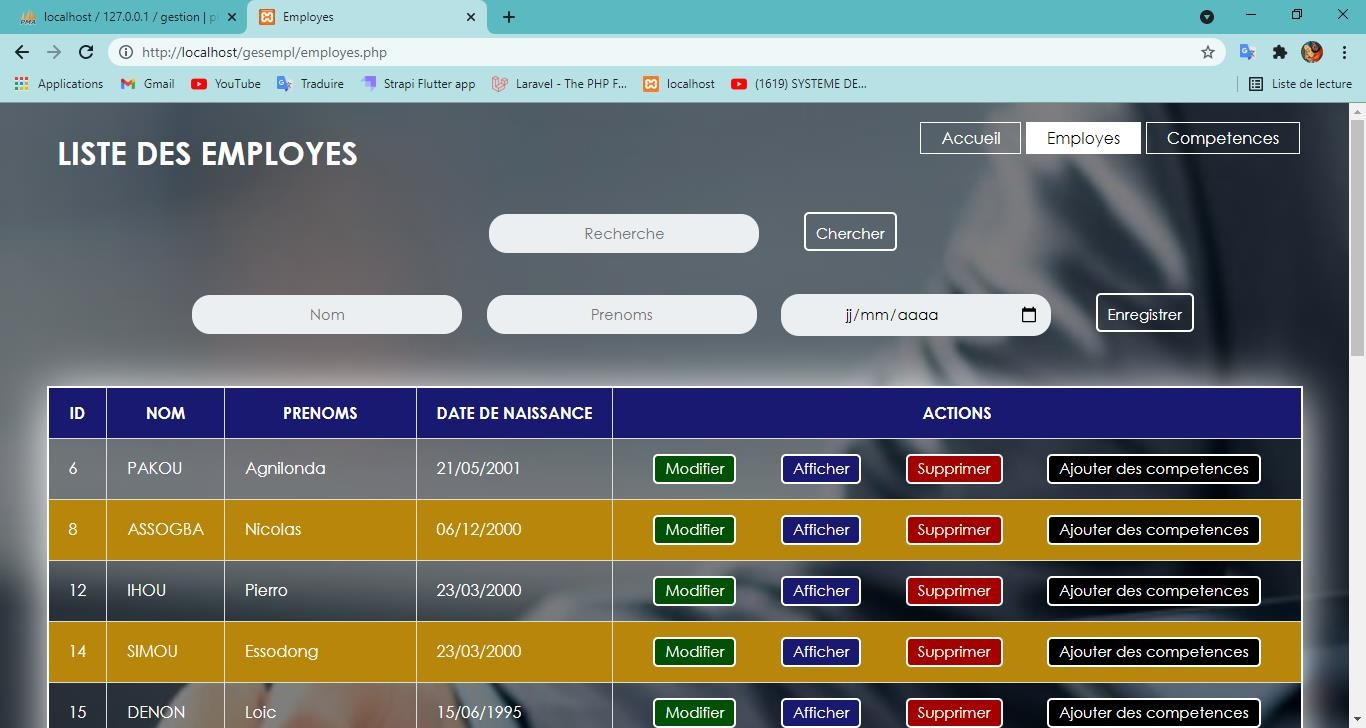Open the Liste de lecture panel
Screen dimensions: 1366x728
click(x=1300, y=84)
